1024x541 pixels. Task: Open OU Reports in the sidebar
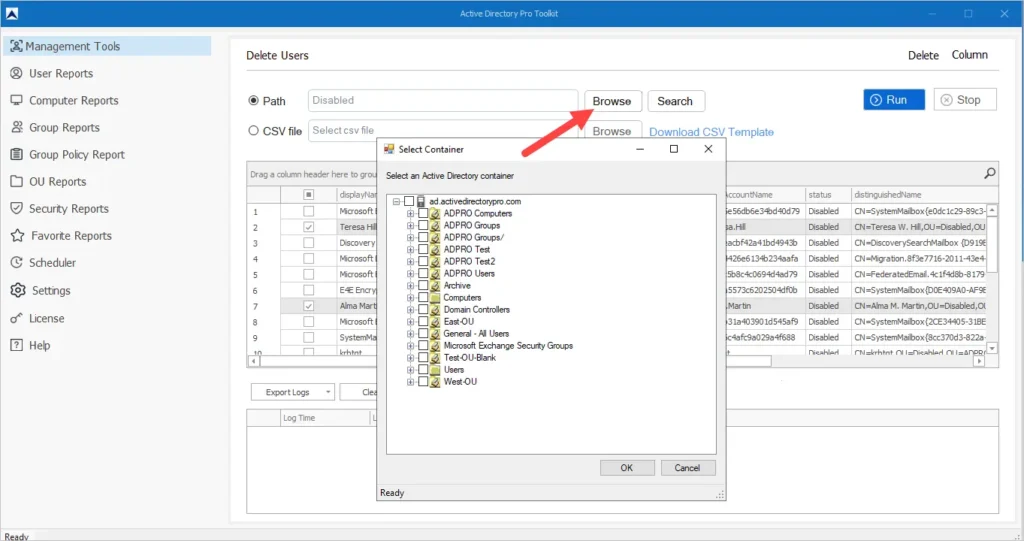57,182
